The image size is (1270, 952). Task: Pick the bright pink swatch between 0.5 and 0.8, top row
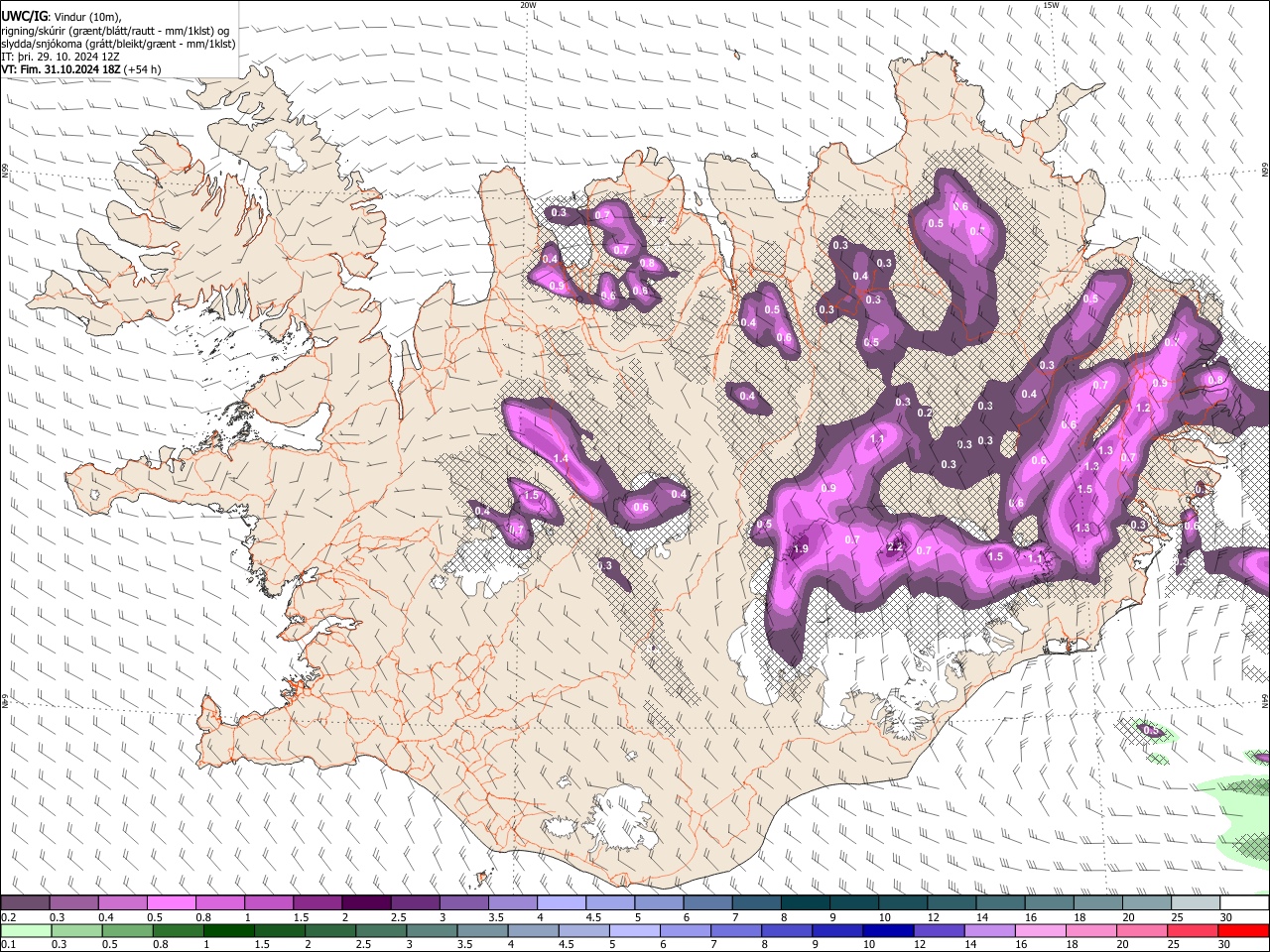click(171, 902)
